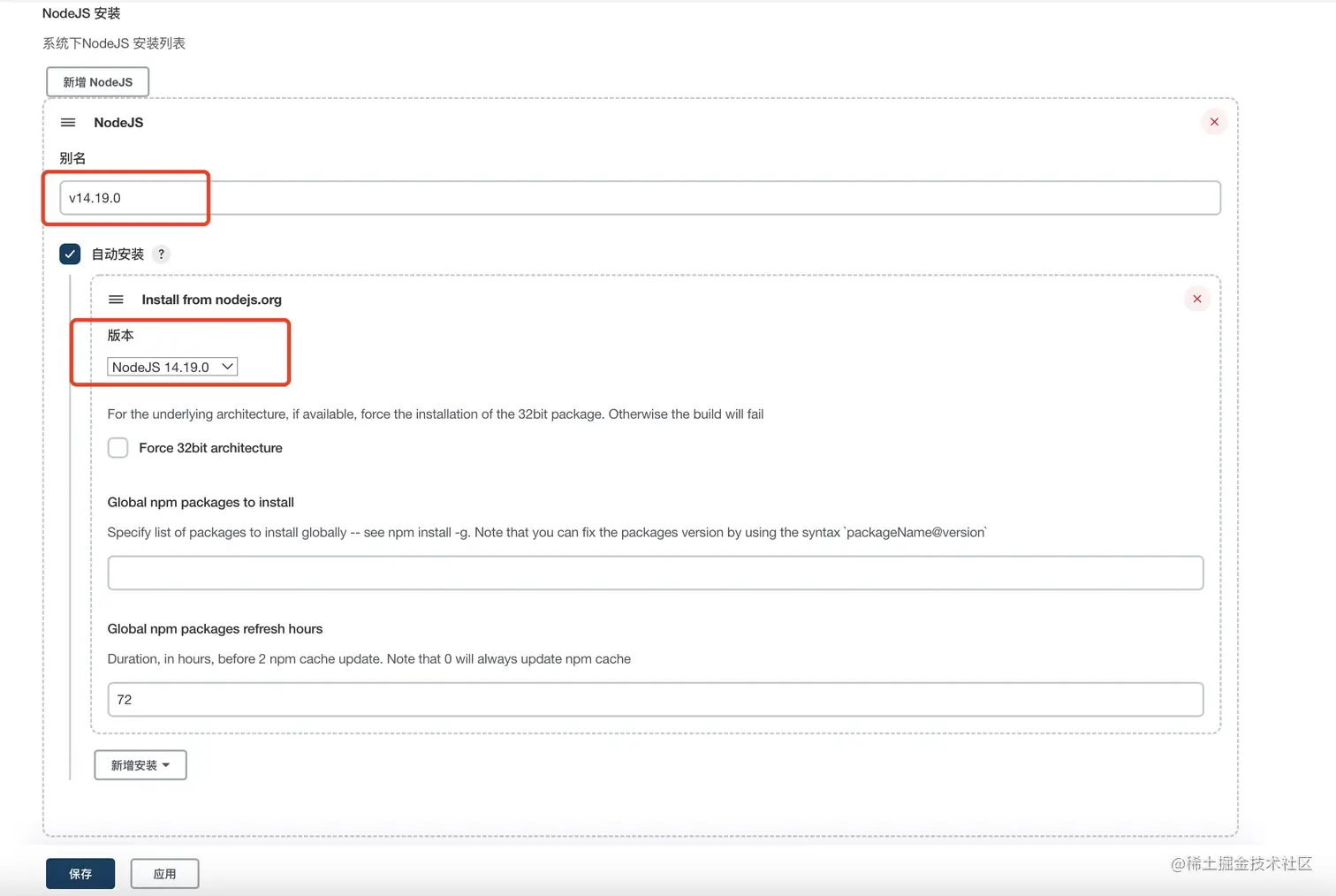Remove the nodejs.org installer via its red X

(1197, 299)
